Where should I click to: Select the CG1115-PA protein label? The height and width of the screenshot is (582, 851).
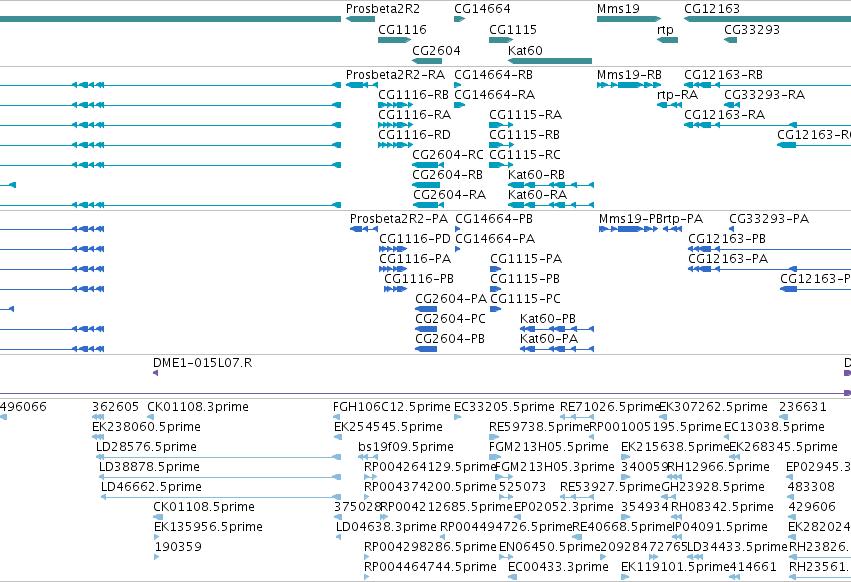[x=526, y=259]
